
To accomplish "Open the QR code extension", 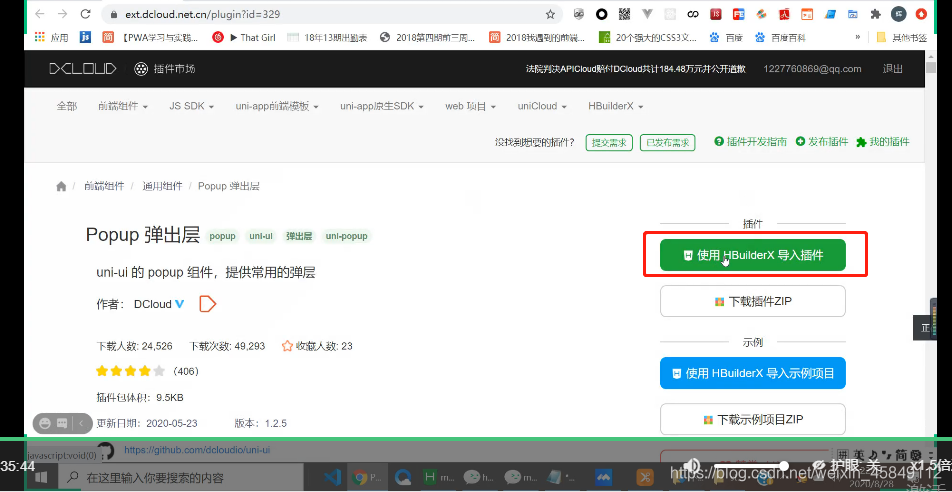I will (x=624, y=13).
